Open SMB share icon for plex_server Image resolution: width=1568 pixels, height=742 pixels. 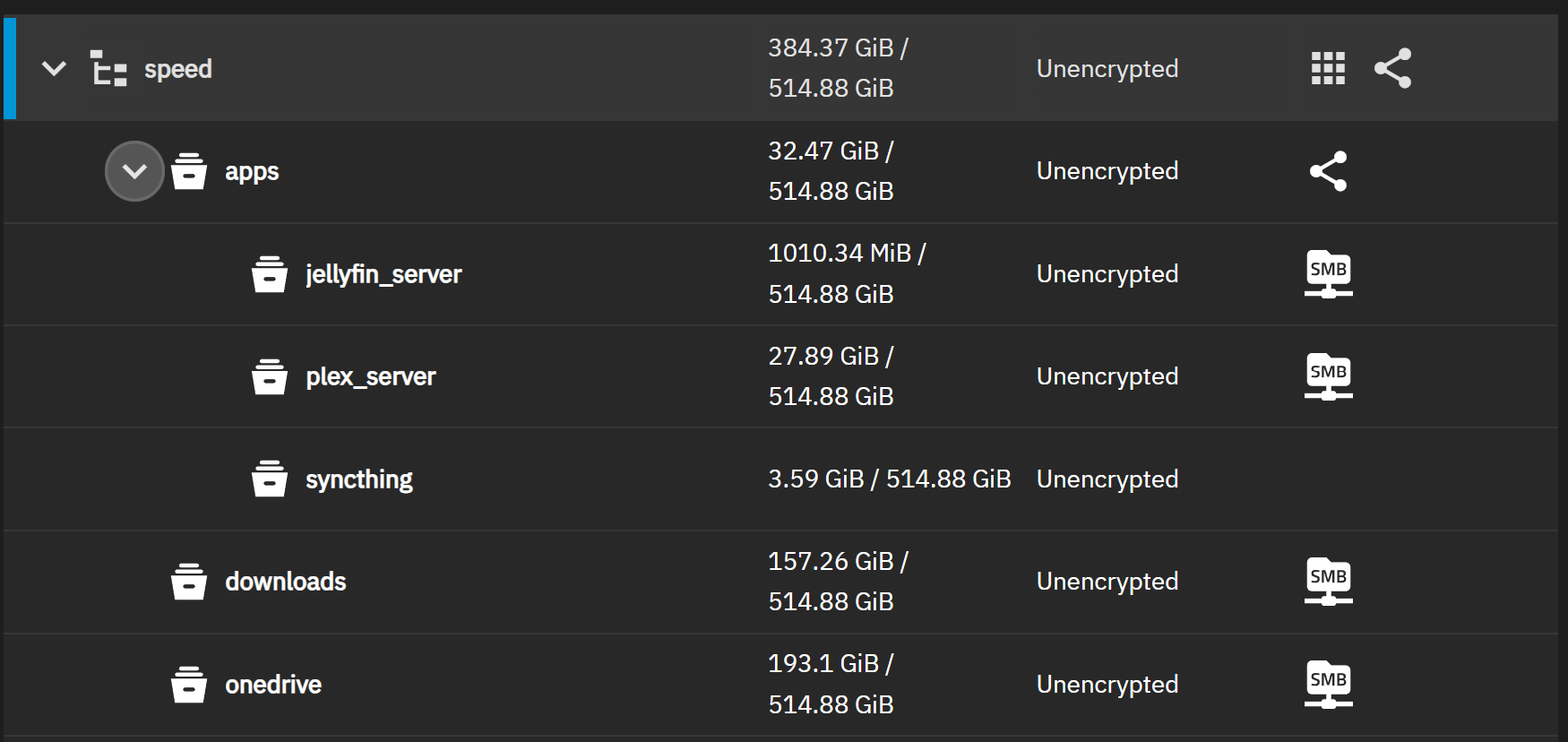point(1329,376)
